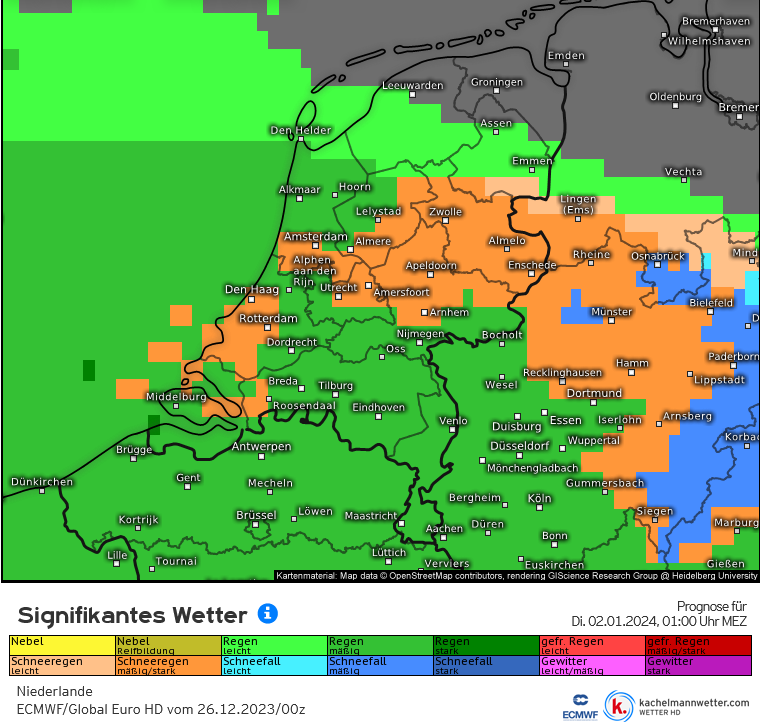Click the Maastricht city label

[x=371, y=516]
